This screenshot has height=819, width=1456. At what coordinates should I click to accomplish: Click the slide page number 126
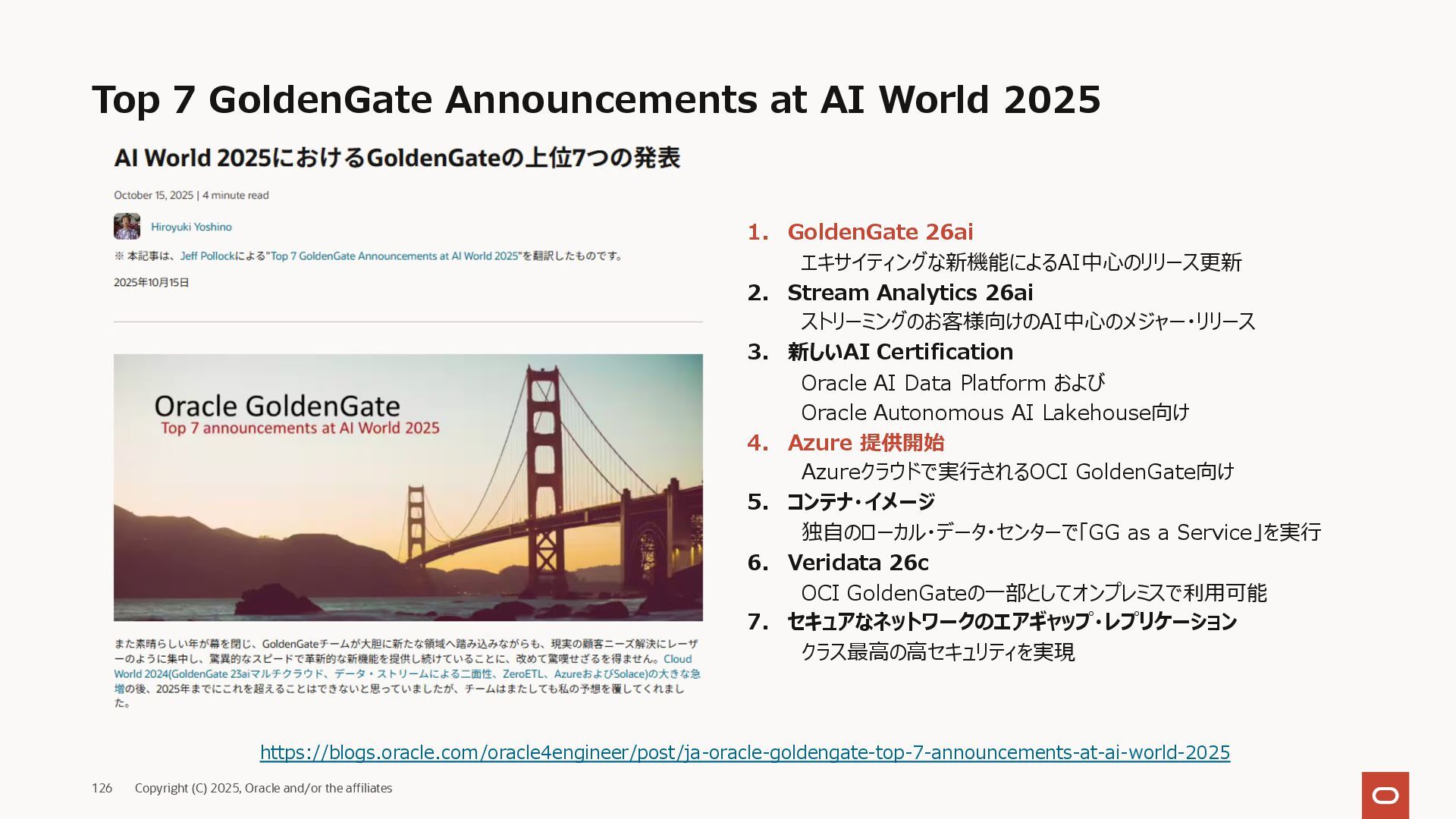[x=102, y=788]
